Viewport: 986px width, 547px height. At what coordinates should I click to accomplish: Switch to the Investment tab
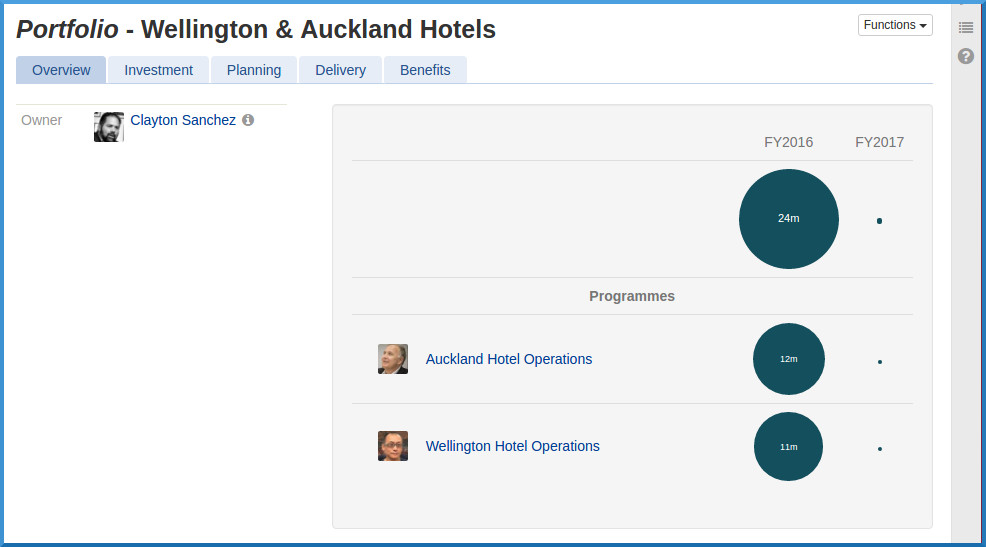pos(158,70)
